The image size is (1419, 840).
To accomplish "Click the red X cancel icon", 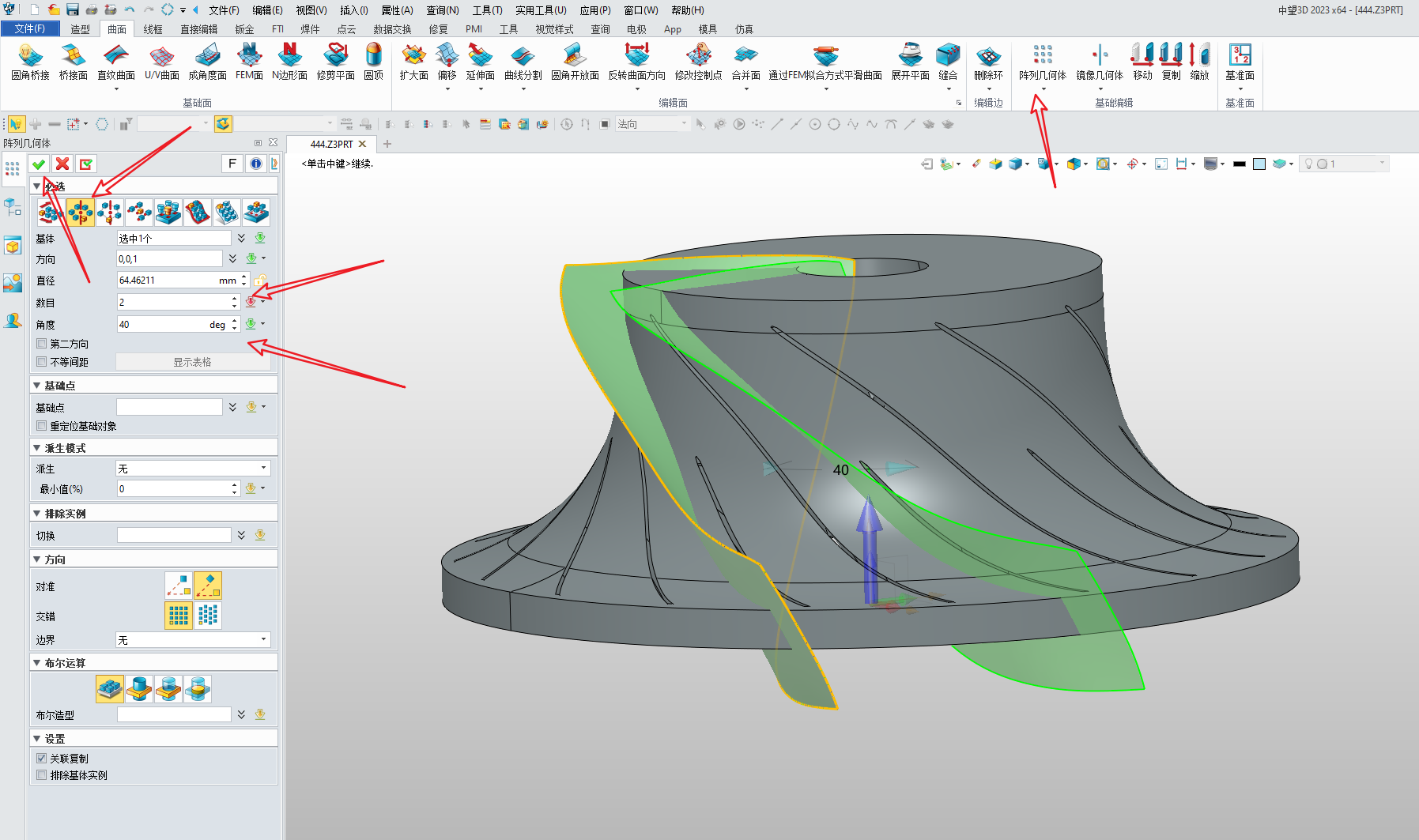I will 62,164.
